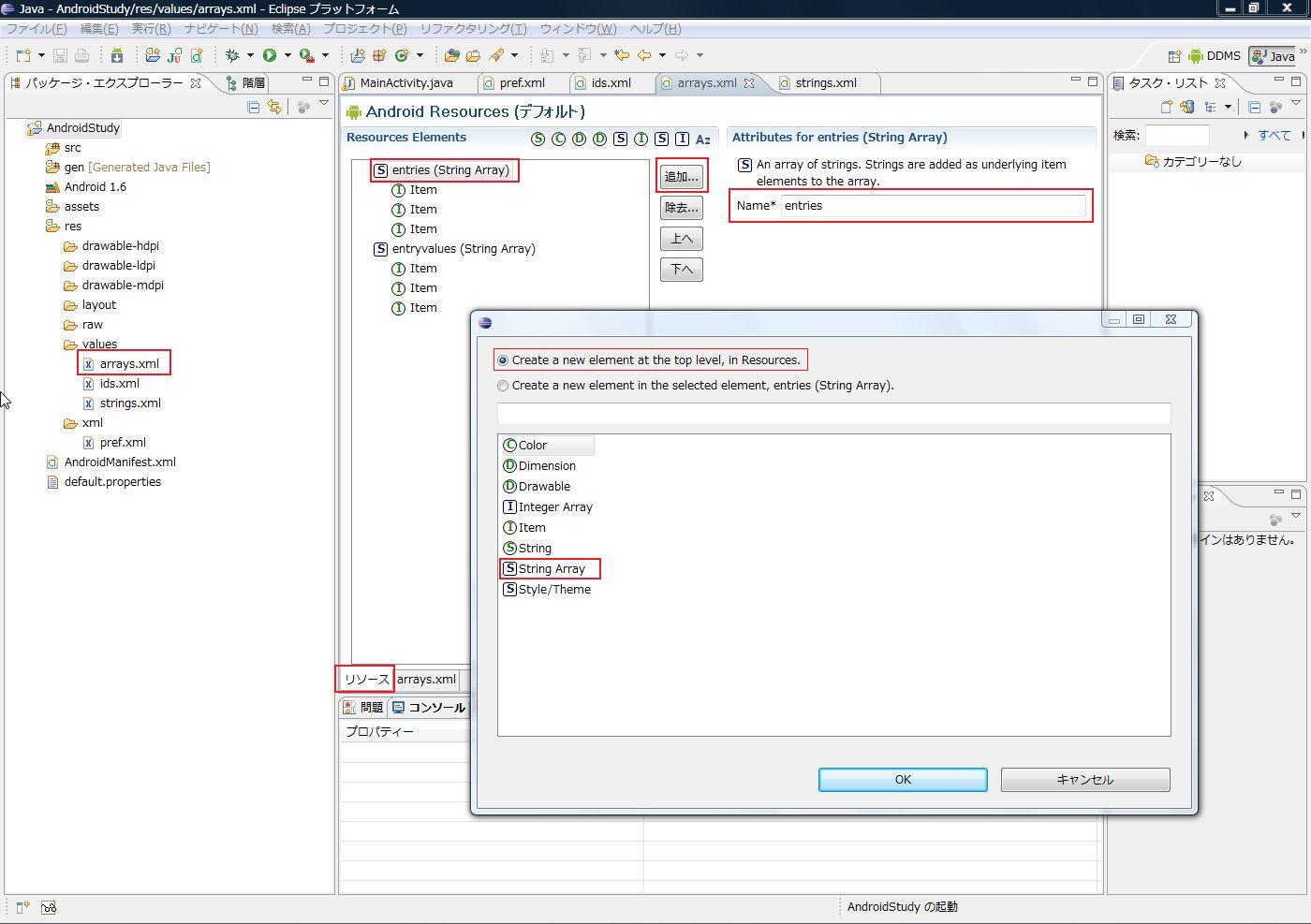
Task: Click the Open Task folder toolbar icon
Action: 474,56
